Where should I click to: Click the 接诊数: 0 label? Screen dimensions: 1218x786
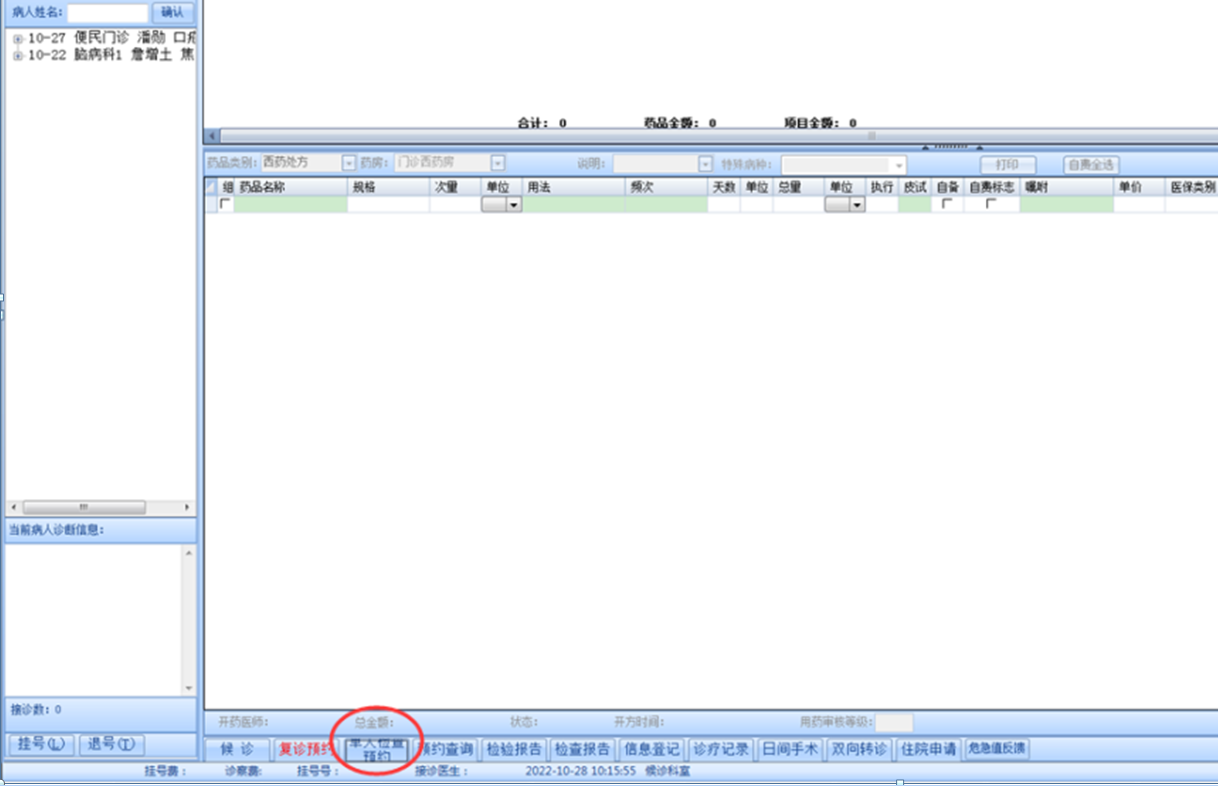pyautogui.click(x=36, y=710)
